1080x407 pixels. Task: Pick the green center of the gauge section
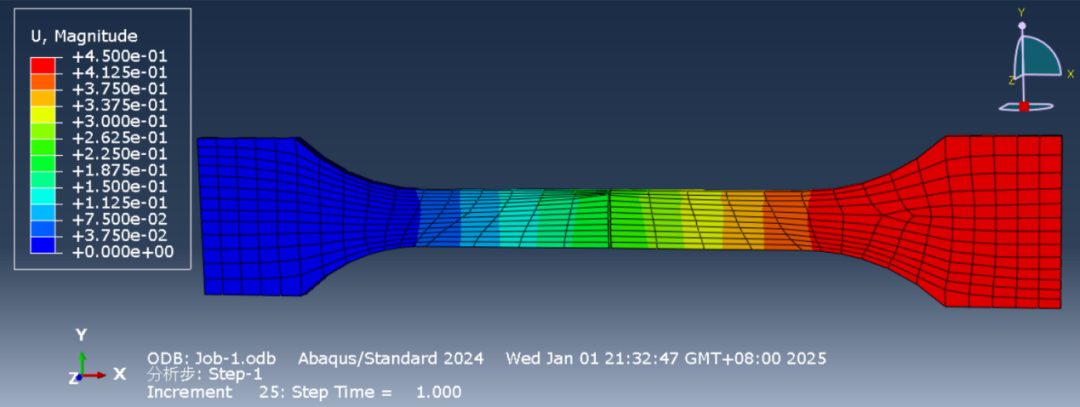click(610, 219)
